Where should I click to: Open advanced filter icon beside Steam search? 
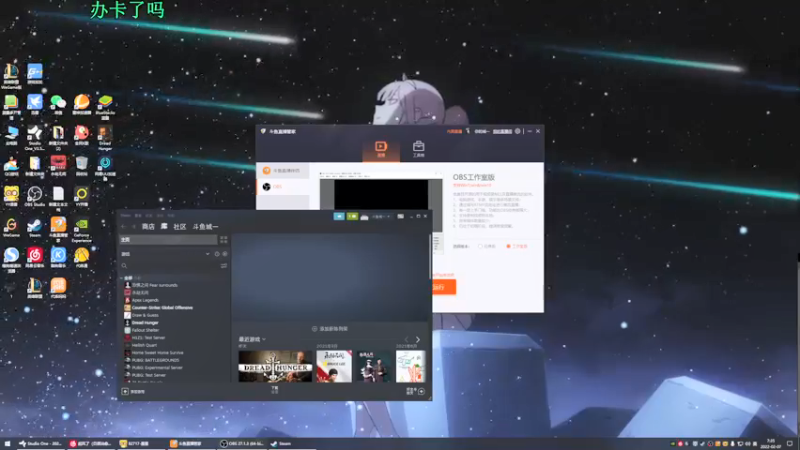click(223, 266)
